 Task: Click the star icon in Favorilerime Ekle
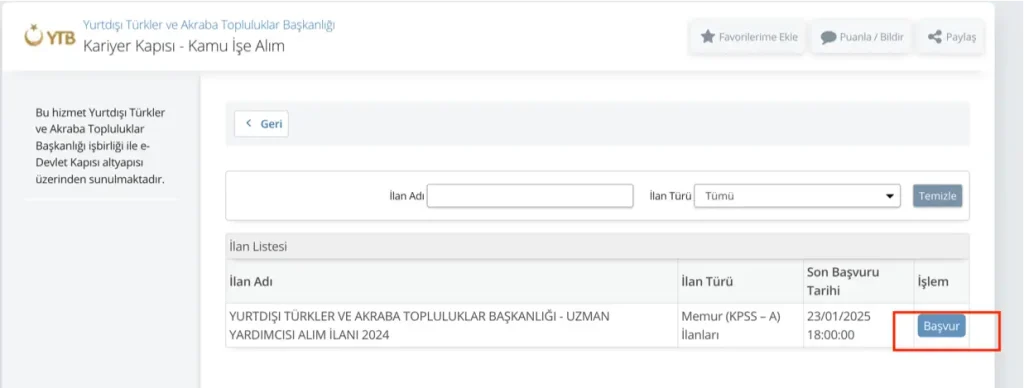(x=707, y=37)
